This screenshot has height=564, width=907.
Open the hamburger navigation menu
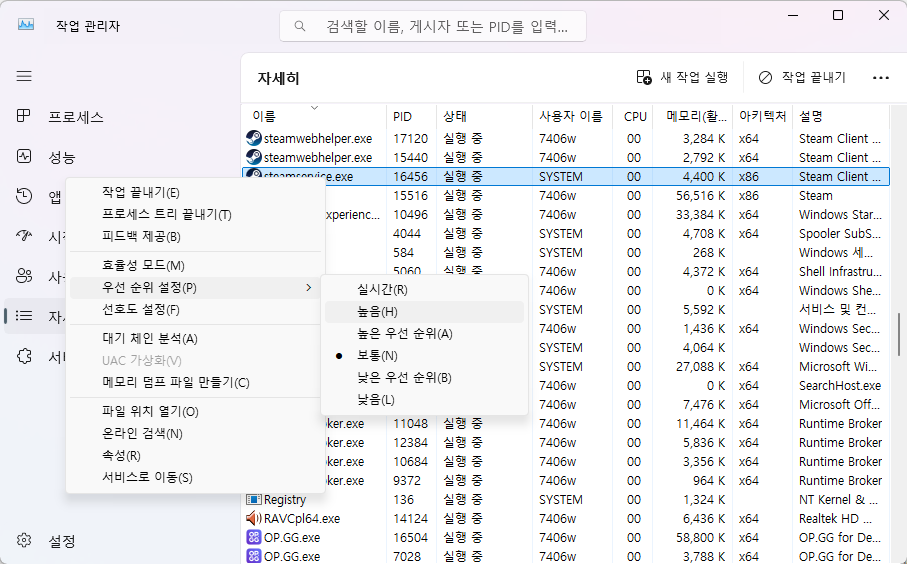click(24, 76)
